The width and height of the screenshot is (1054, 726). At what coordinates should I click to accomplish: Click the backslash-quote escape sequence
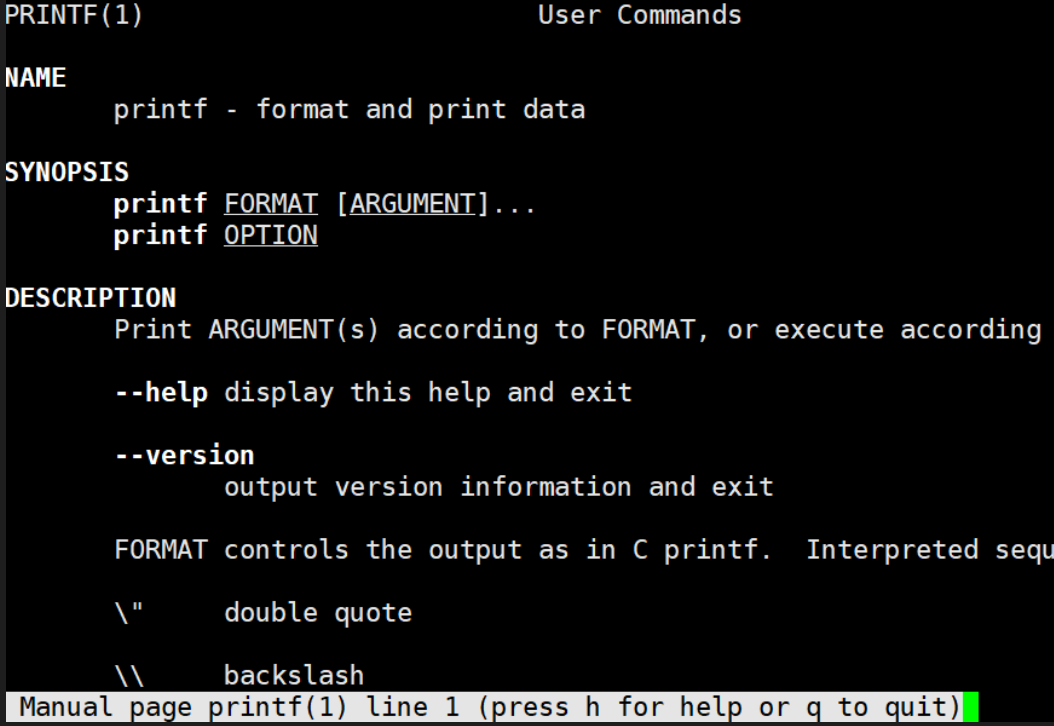(x=129, y=612)
